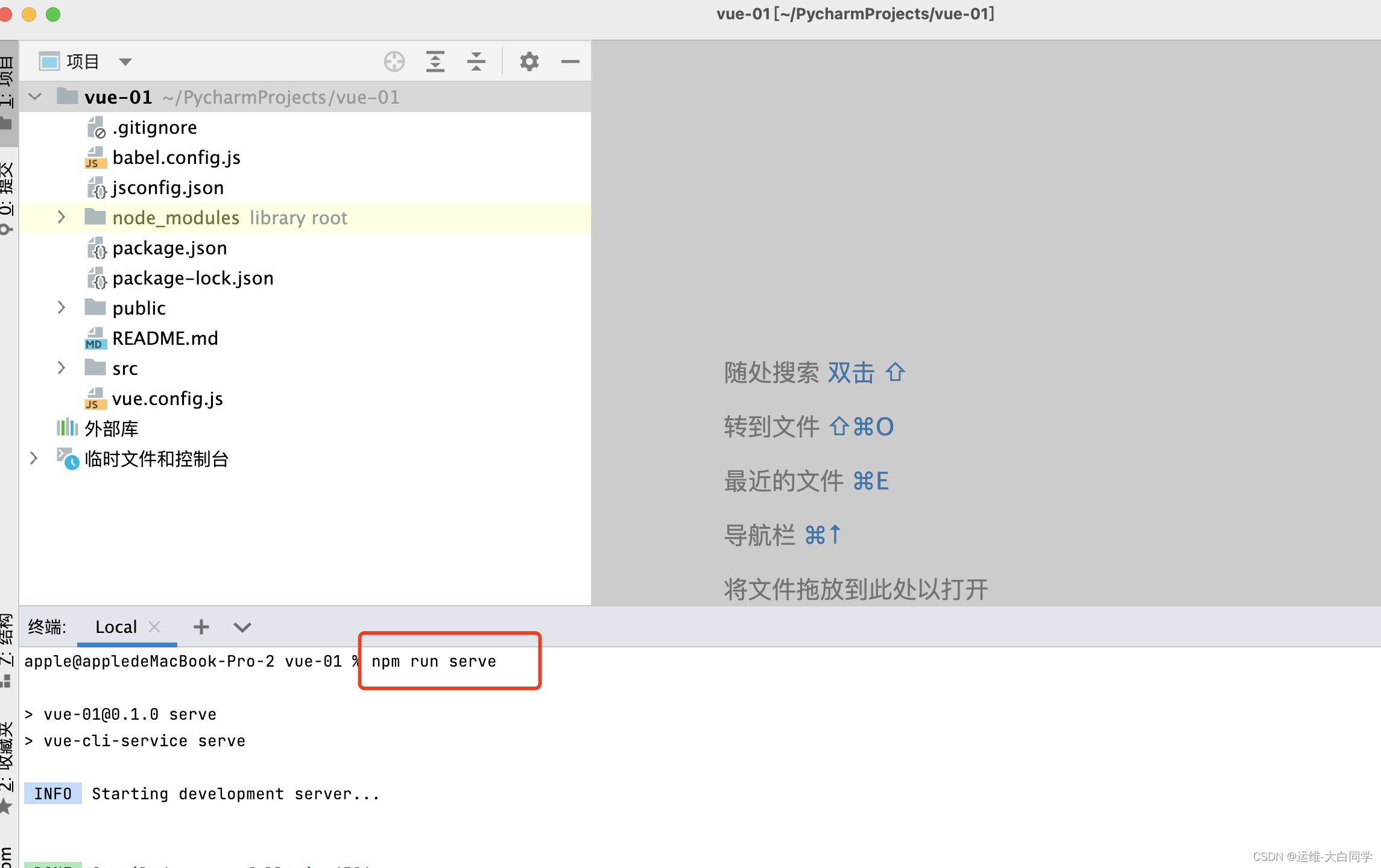Click the yellow minimize window button
Image resolution: width=1381 pixels, height=868 pixels.
[x=29, y=14]
